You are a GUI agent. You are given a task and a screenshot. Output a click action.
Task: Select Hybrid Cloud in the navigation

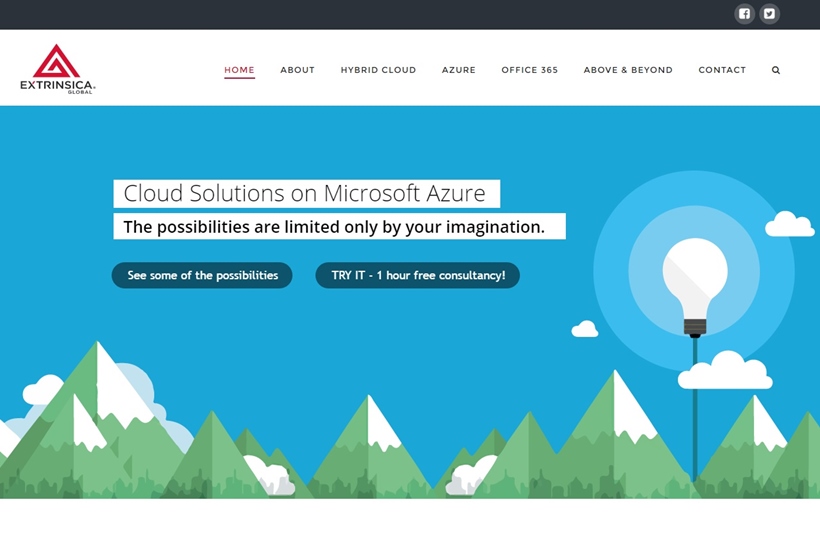378,70
